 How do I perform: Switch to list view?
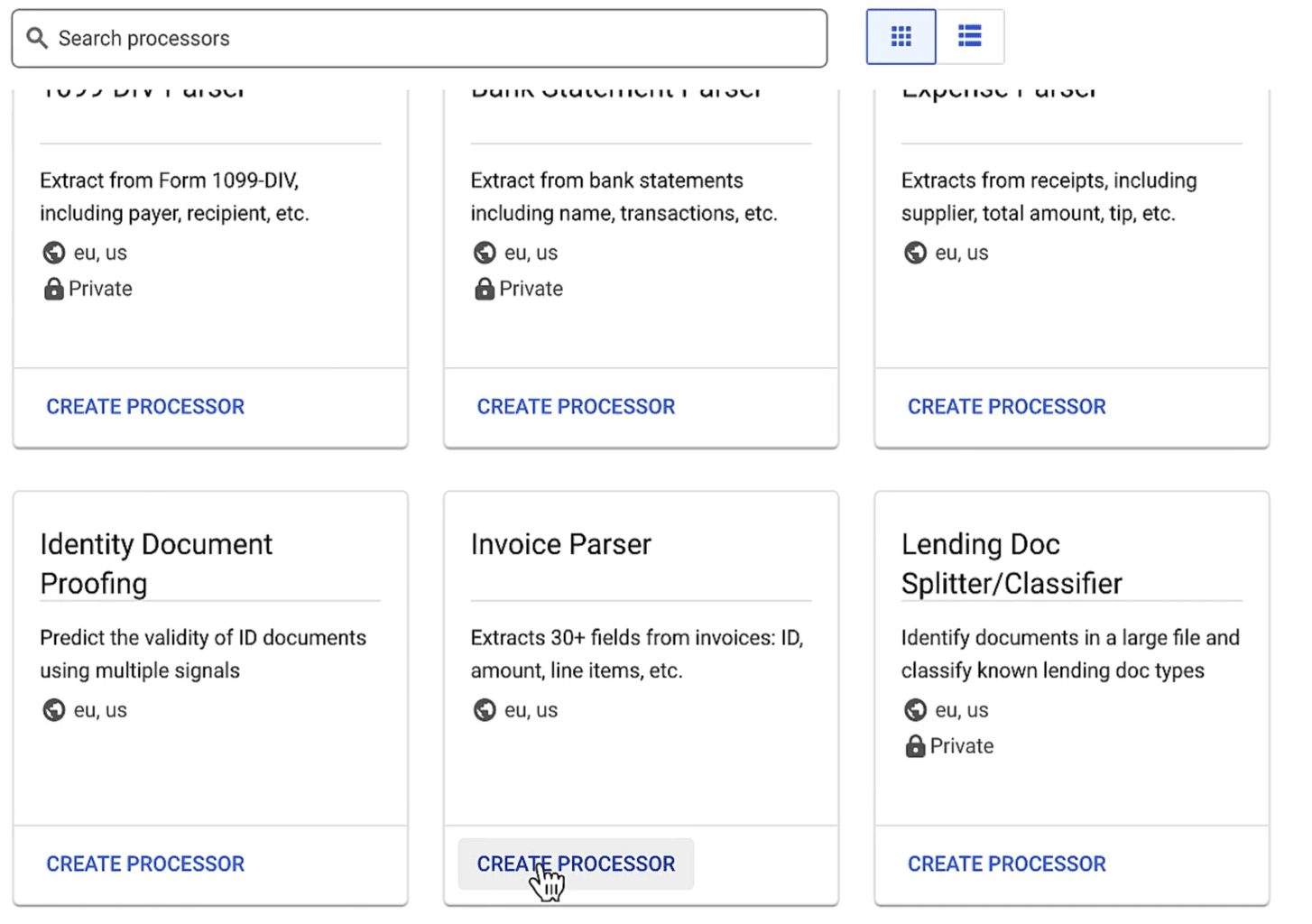click(969, 36)
